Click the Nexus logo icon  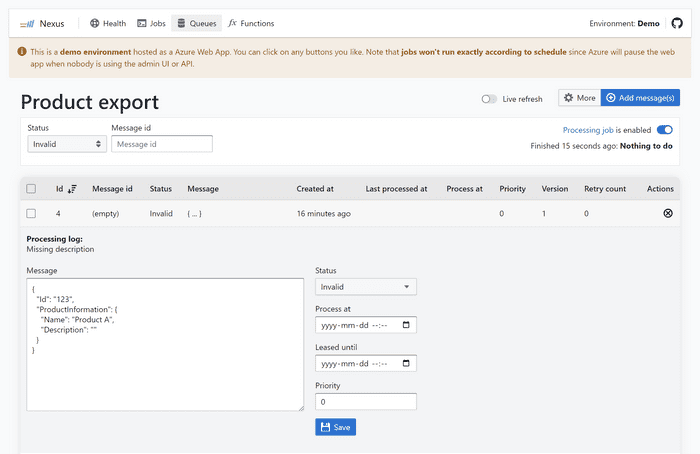(x=27, y=23)
